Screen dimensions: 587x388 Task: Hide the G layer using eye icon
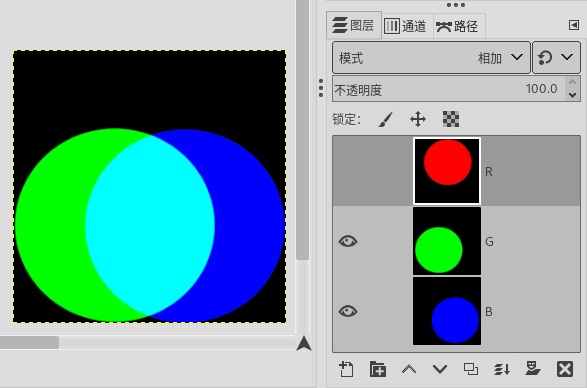348,241
